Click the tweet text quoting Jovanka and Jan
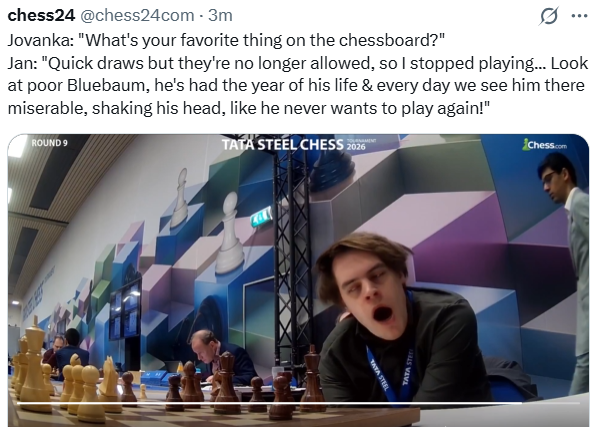Screen dimensions: 591x427 click(x=297, y=74)
